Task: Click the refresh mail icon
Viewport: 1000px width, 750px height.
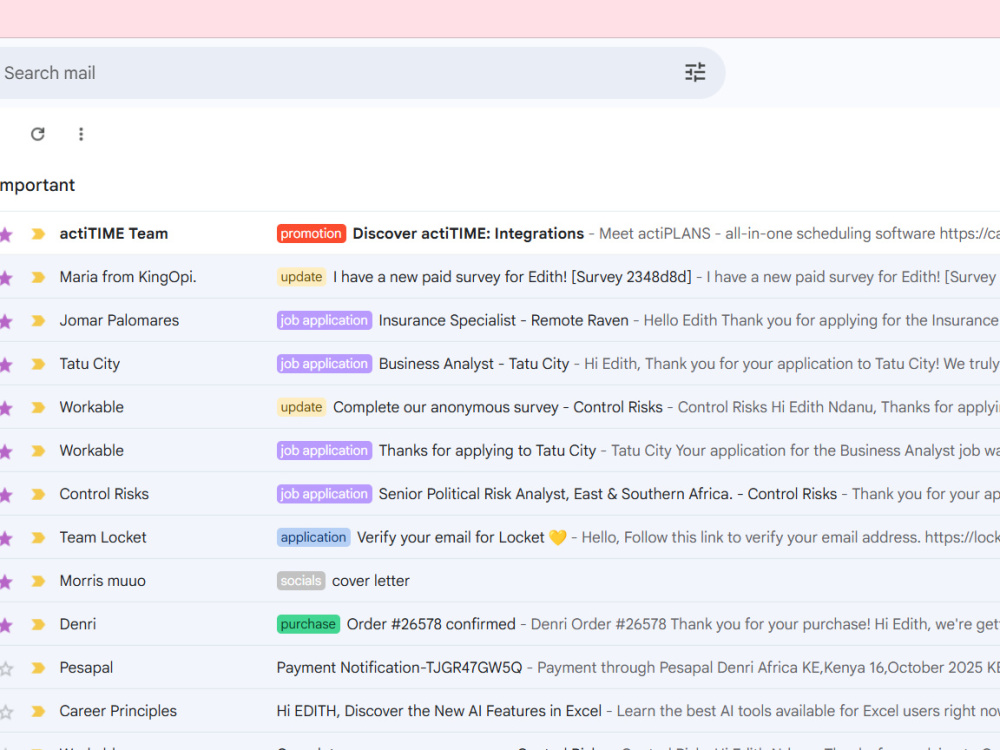Action: click(x=38, y=134)
